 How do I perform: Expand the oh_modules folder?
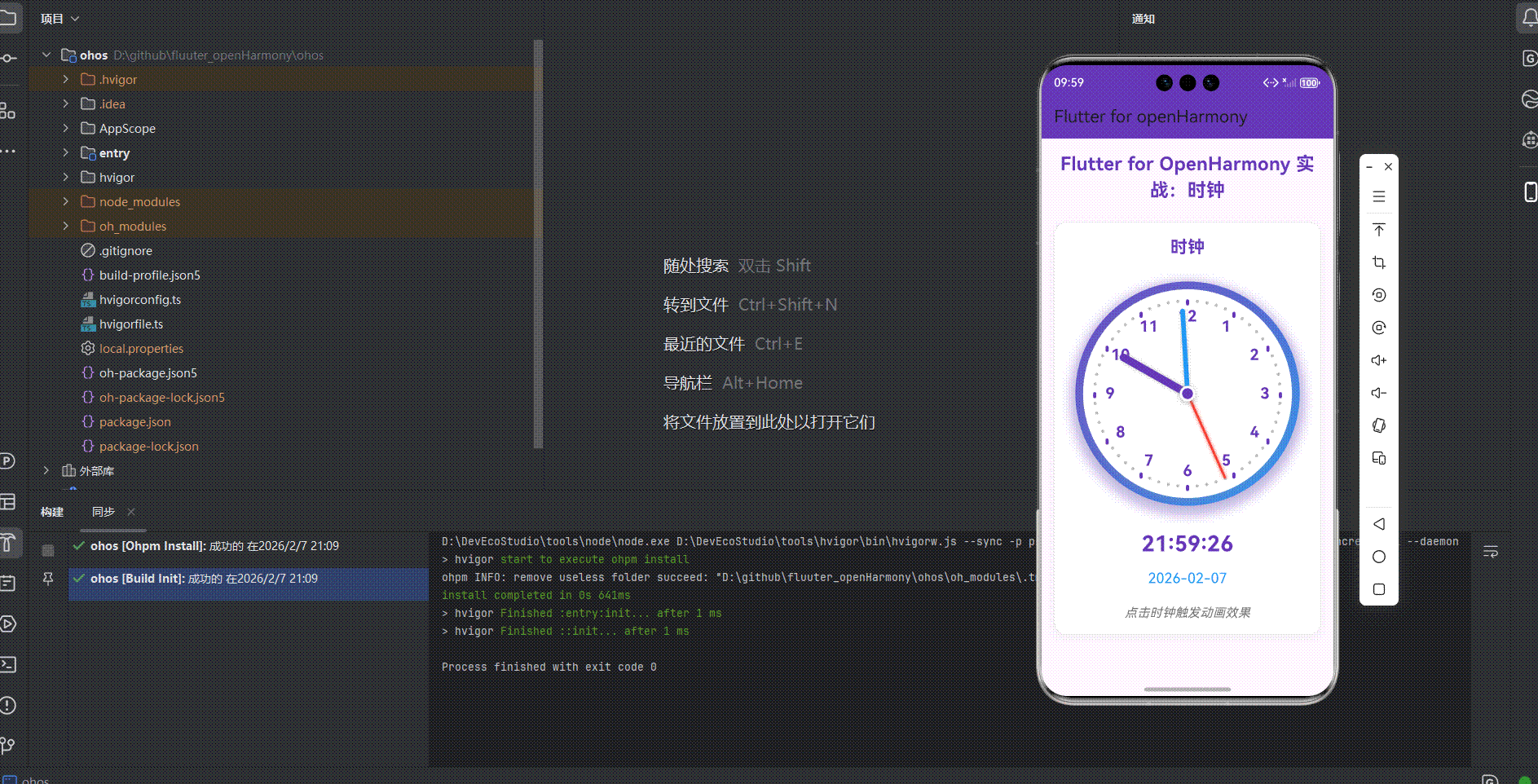click(x=66, y=226)
